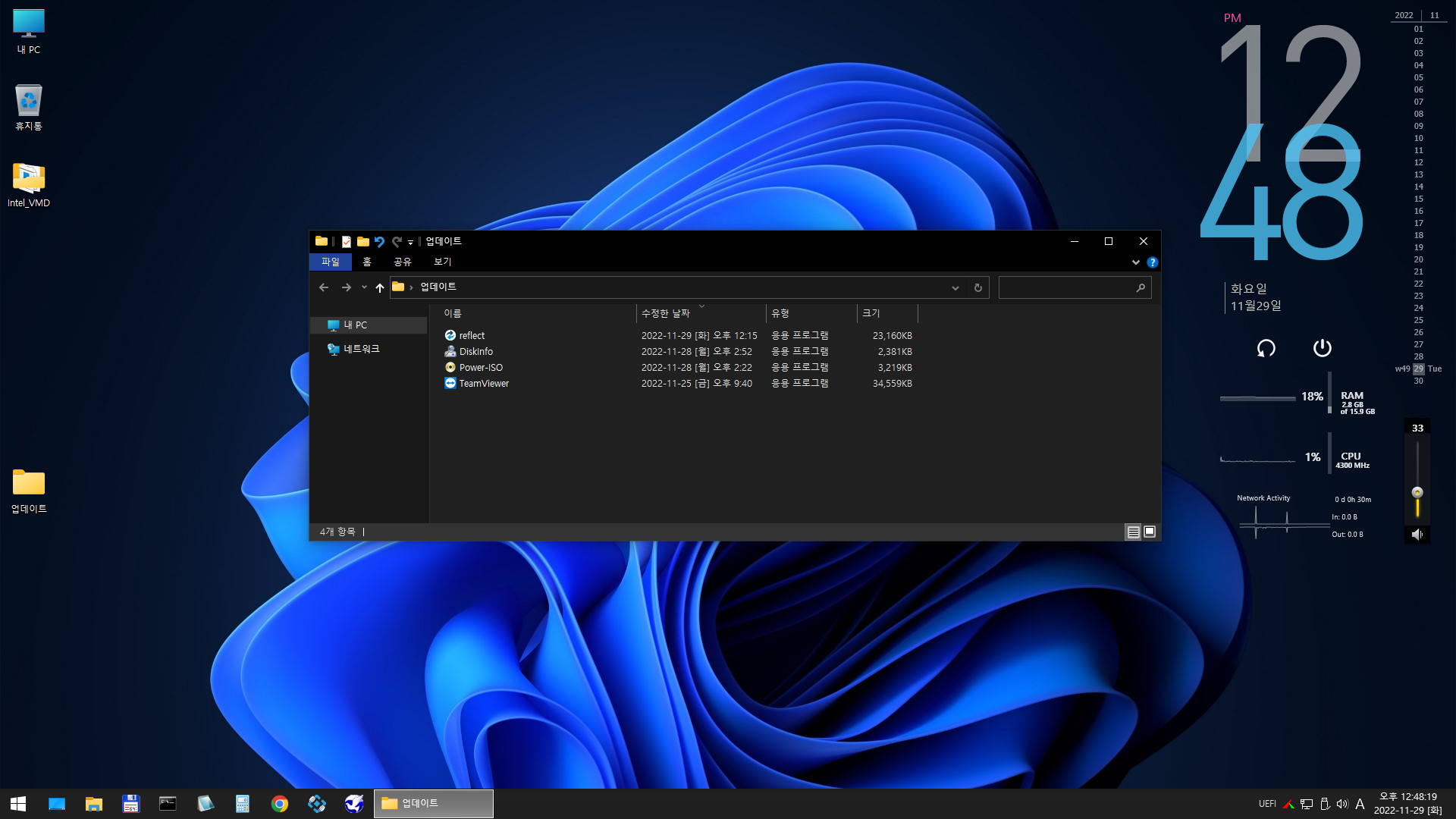Click the blue Help question mark icon
This screenshot has height=819, width=1456.
[x=1152, y=262]
